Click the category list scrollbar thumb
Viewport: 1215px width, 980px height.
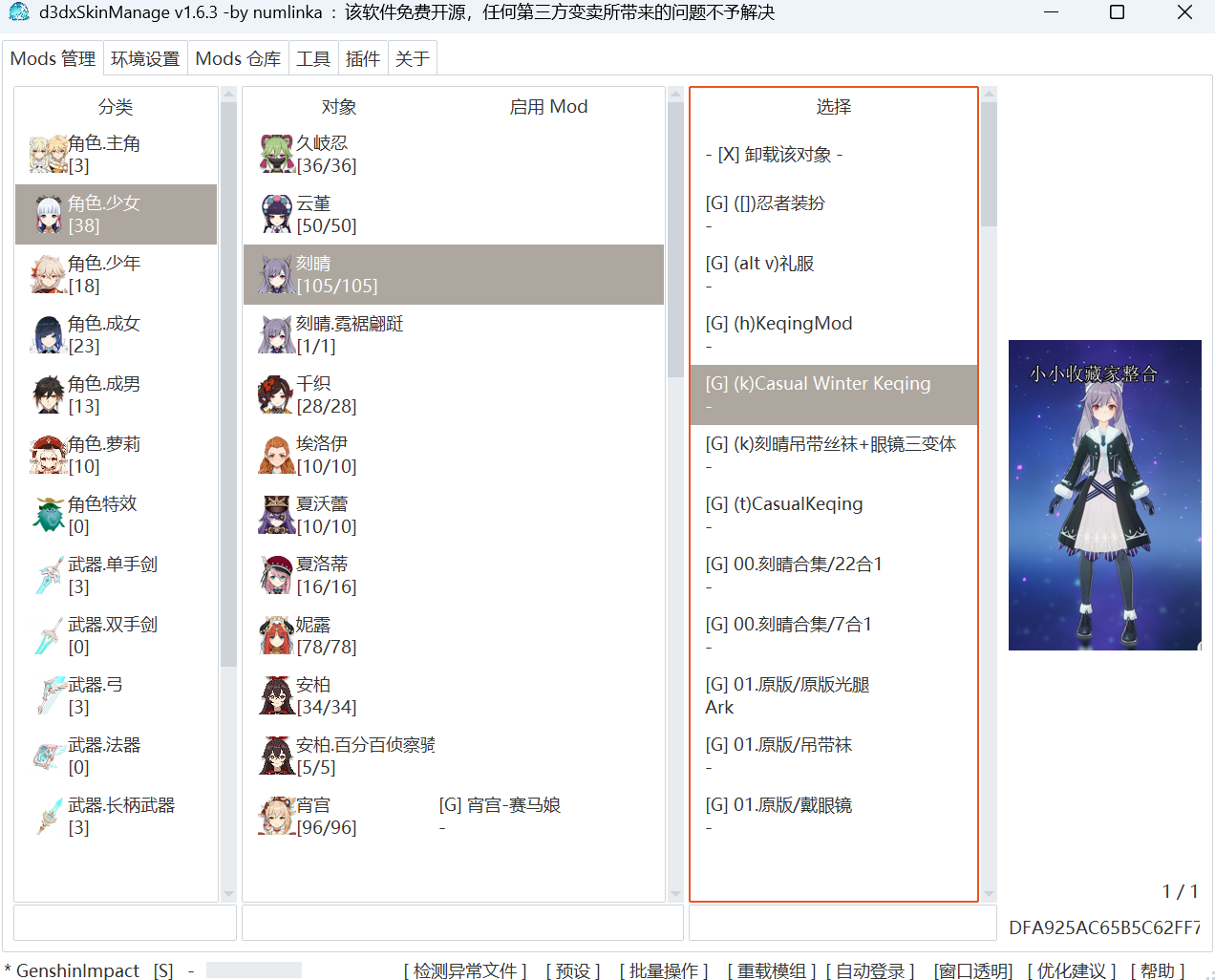[x=228, y=384]
